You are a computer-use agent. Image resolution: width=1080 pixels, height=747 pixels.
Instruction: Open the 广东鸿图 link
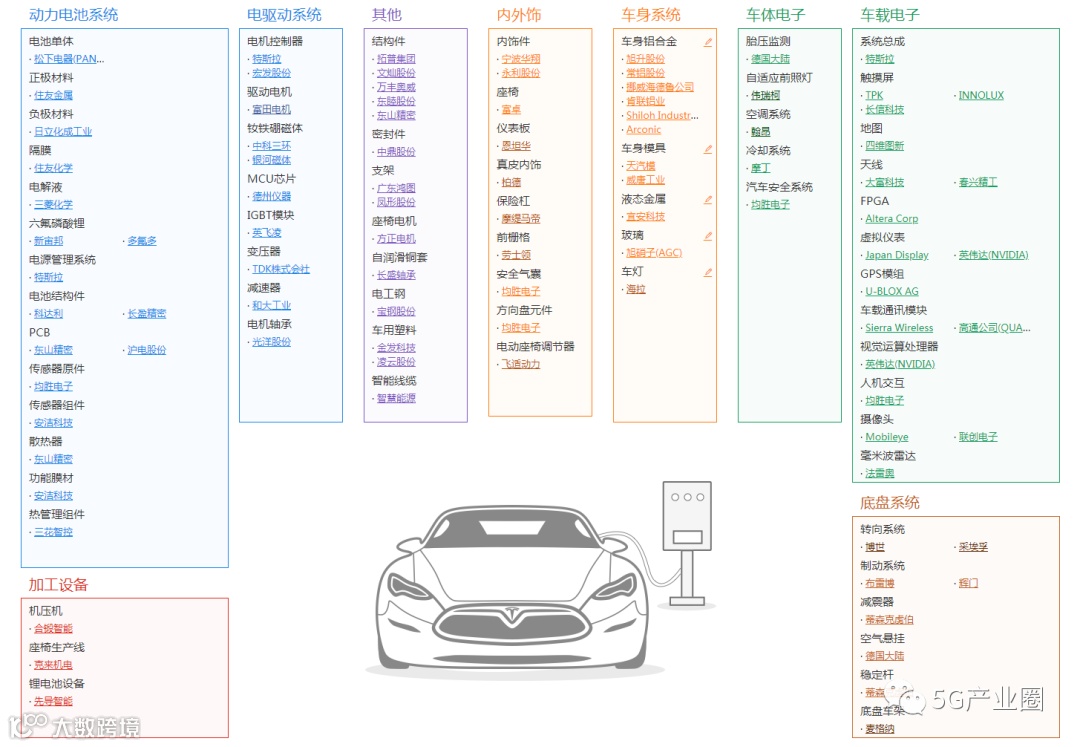(396, 188)
